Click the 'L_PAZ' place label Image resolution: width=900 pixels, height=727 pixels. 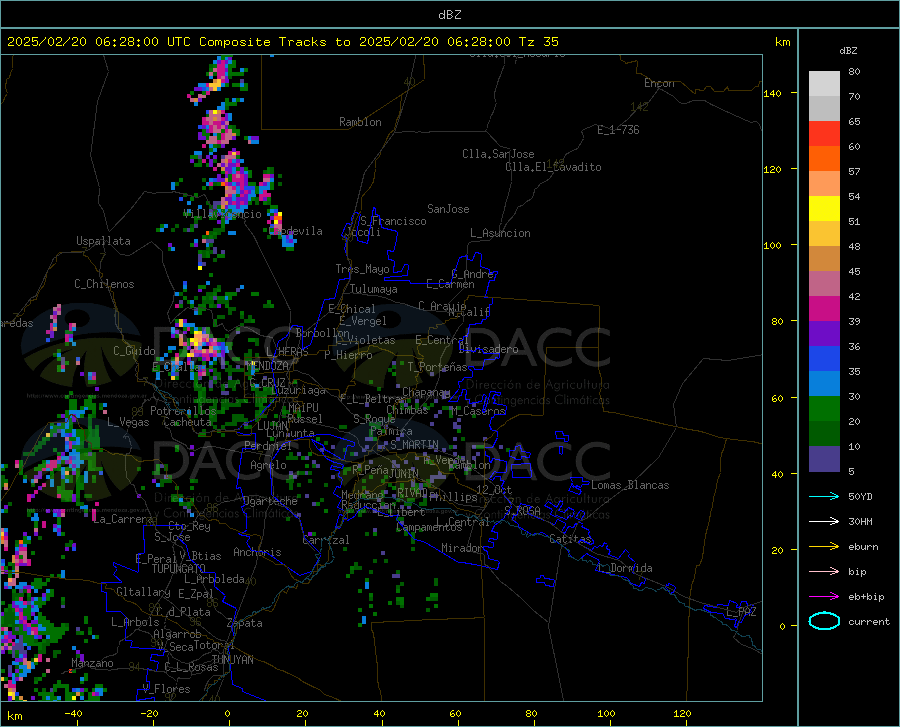pos(741,612)
